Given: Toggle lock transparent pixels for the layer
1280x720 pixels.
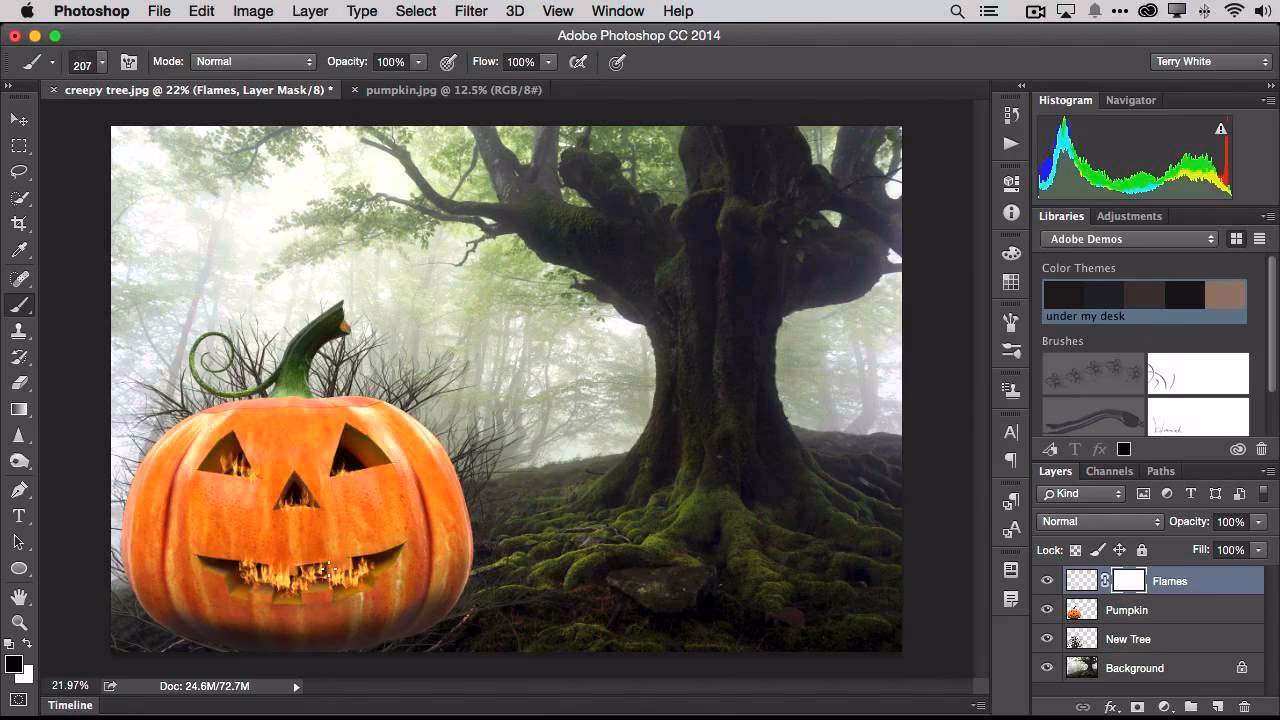Looking at the screenshot, I should pos(1077,550).
